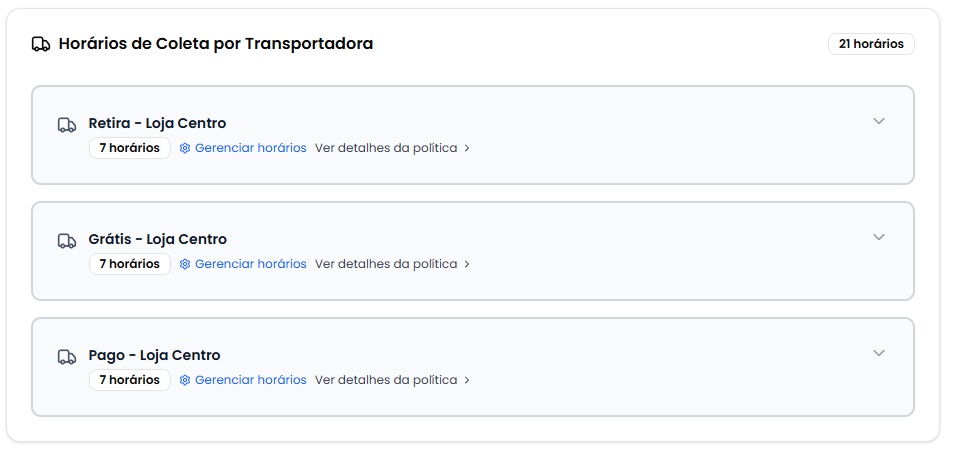The width and height of the screenshot is (953, 463).
Task: Click gear icon in Pago card
Action: (x=185, y=380)
